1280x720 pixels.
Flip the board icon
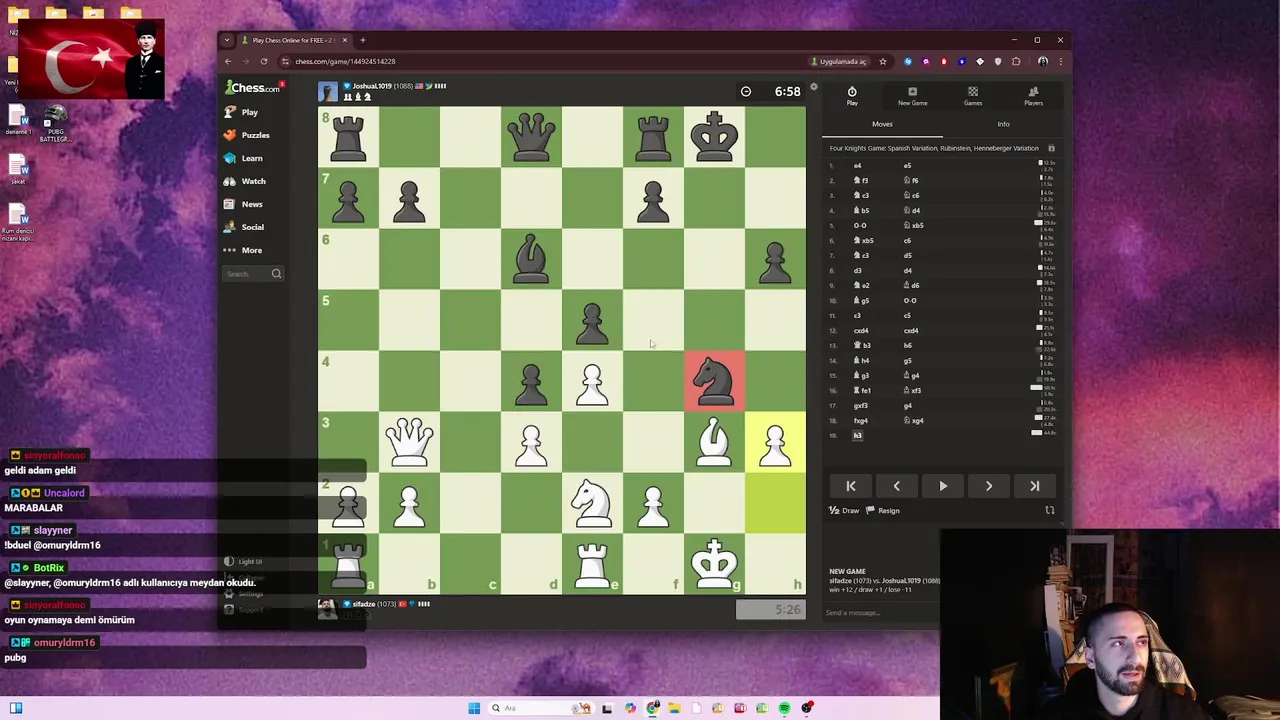[1050, 511]
